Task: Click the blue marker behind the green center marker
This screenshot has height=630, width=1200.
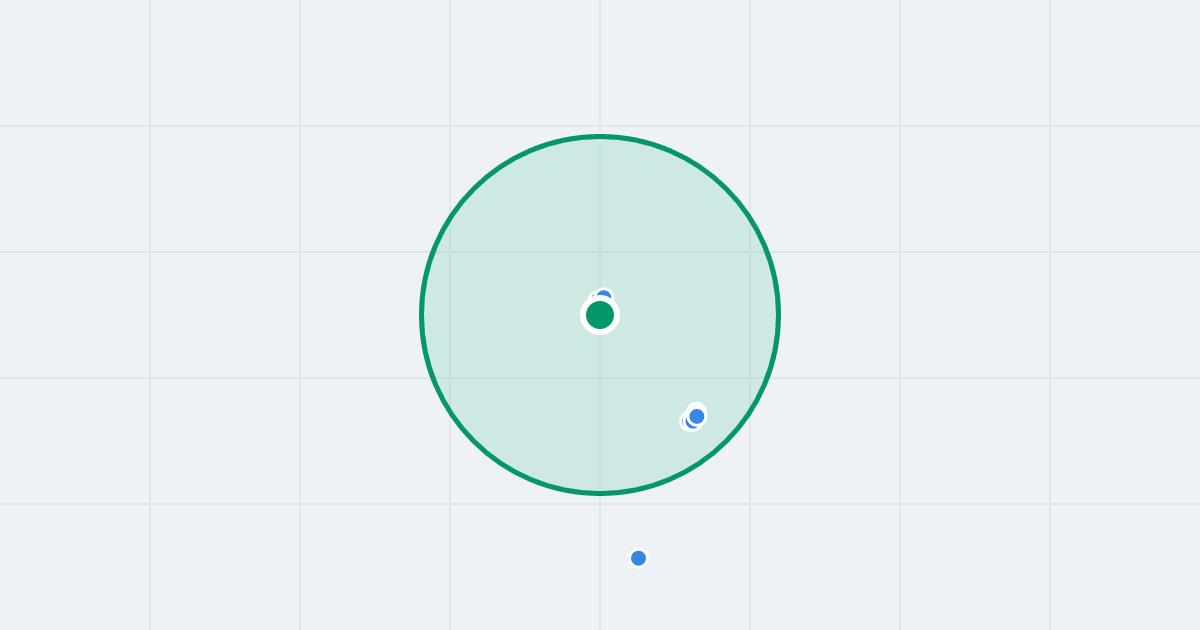Action: (604, 294)
